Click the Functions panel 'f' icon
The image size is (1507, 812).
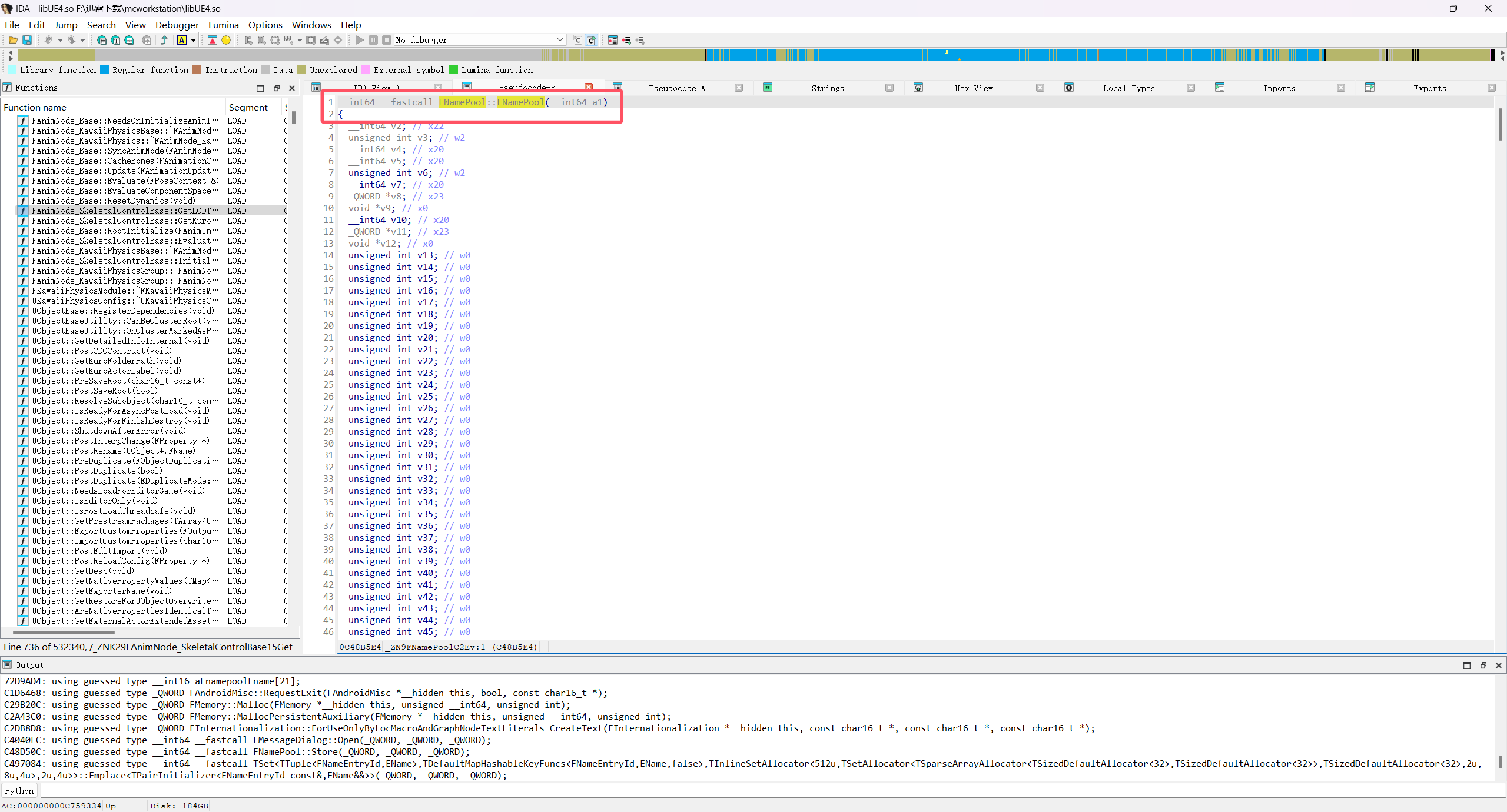point(7,88)
